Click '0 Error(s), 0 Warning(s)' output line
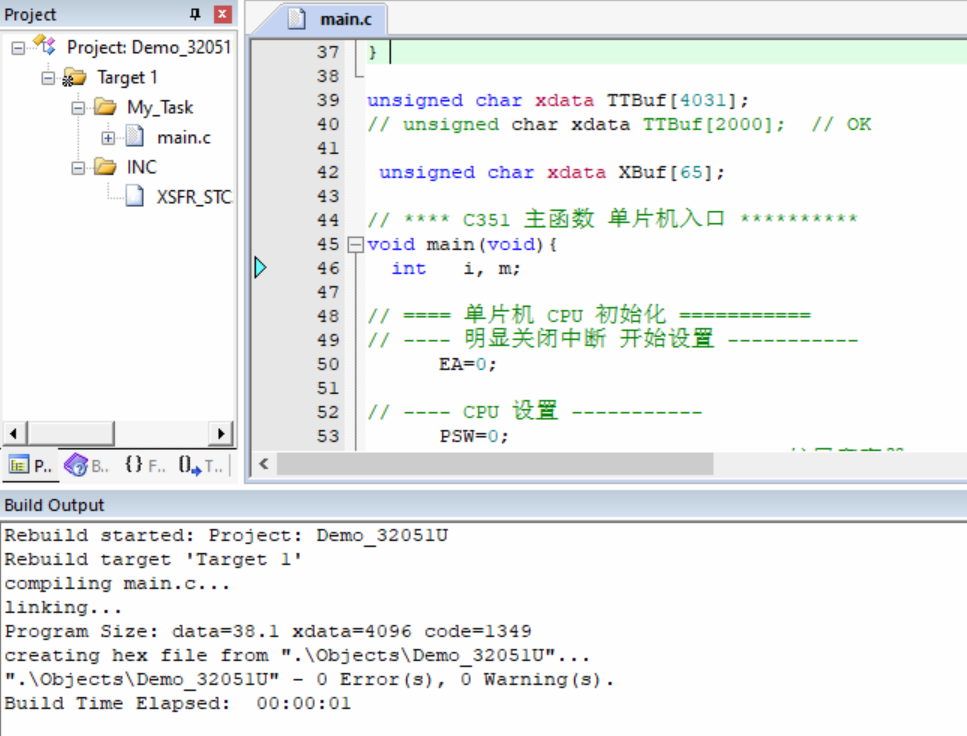967x736 pixels. coord(310,679)
